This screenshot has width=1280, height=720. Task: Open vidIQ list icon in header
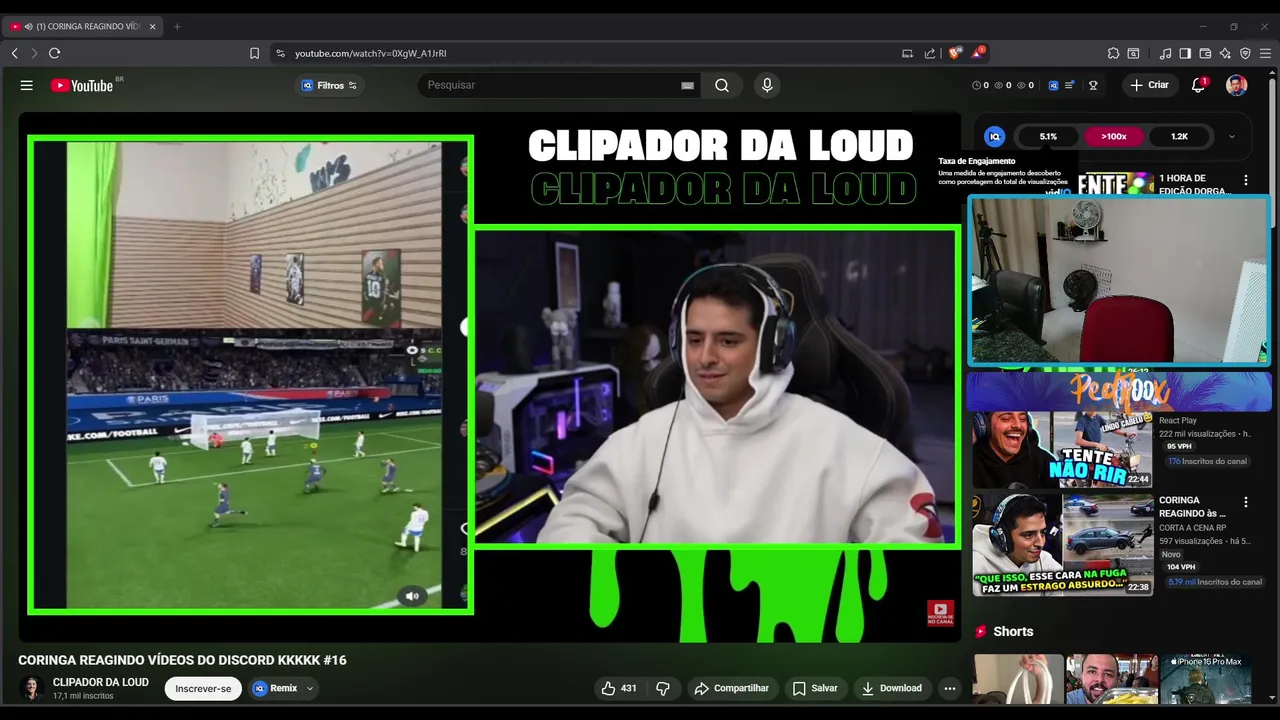pos(1070,85)
